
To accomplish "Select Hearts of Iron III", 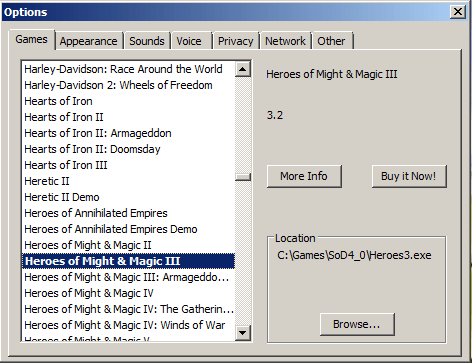I will click(x=128, y=165).
